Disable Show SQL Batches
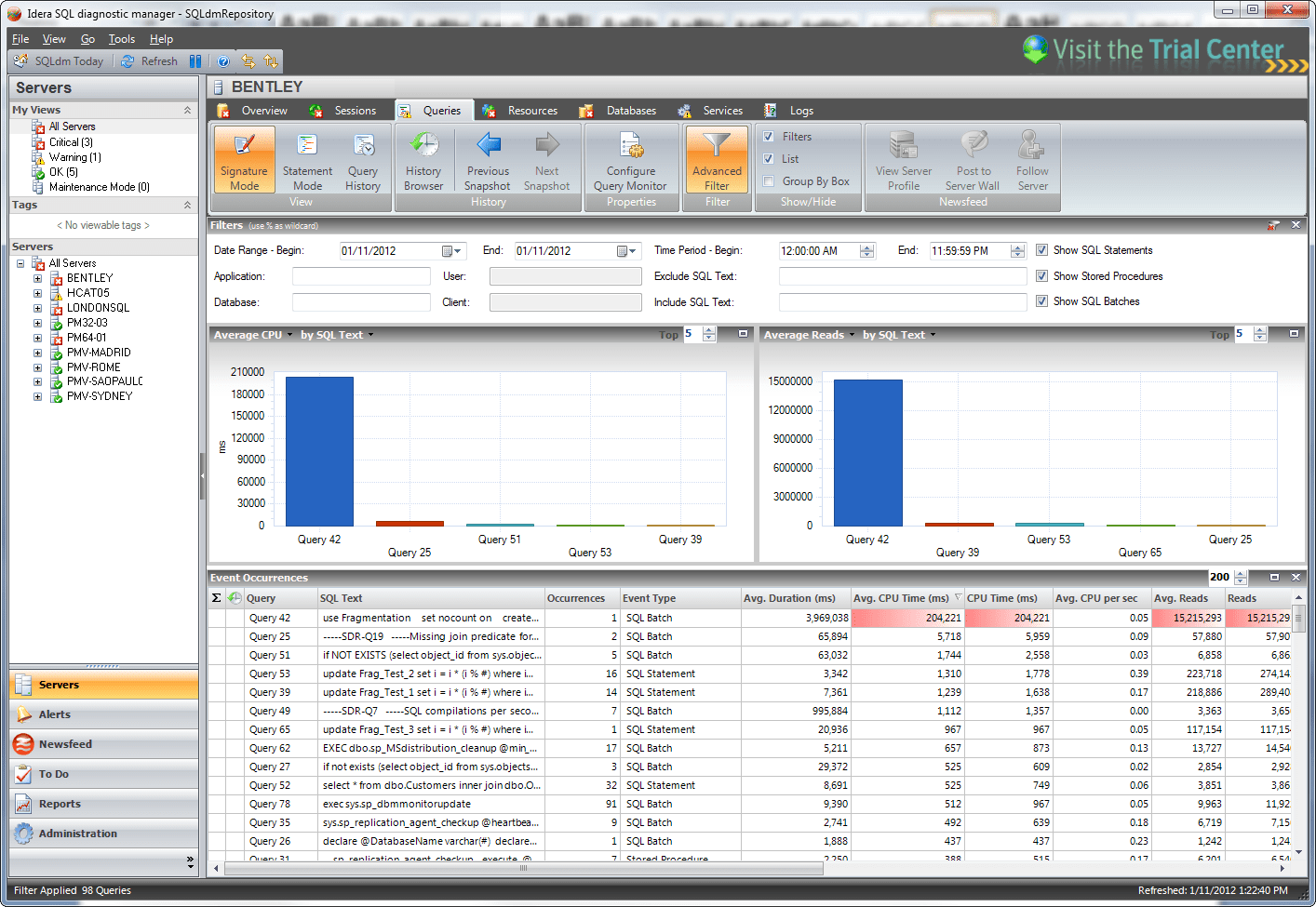 (x=1042, y=300)
